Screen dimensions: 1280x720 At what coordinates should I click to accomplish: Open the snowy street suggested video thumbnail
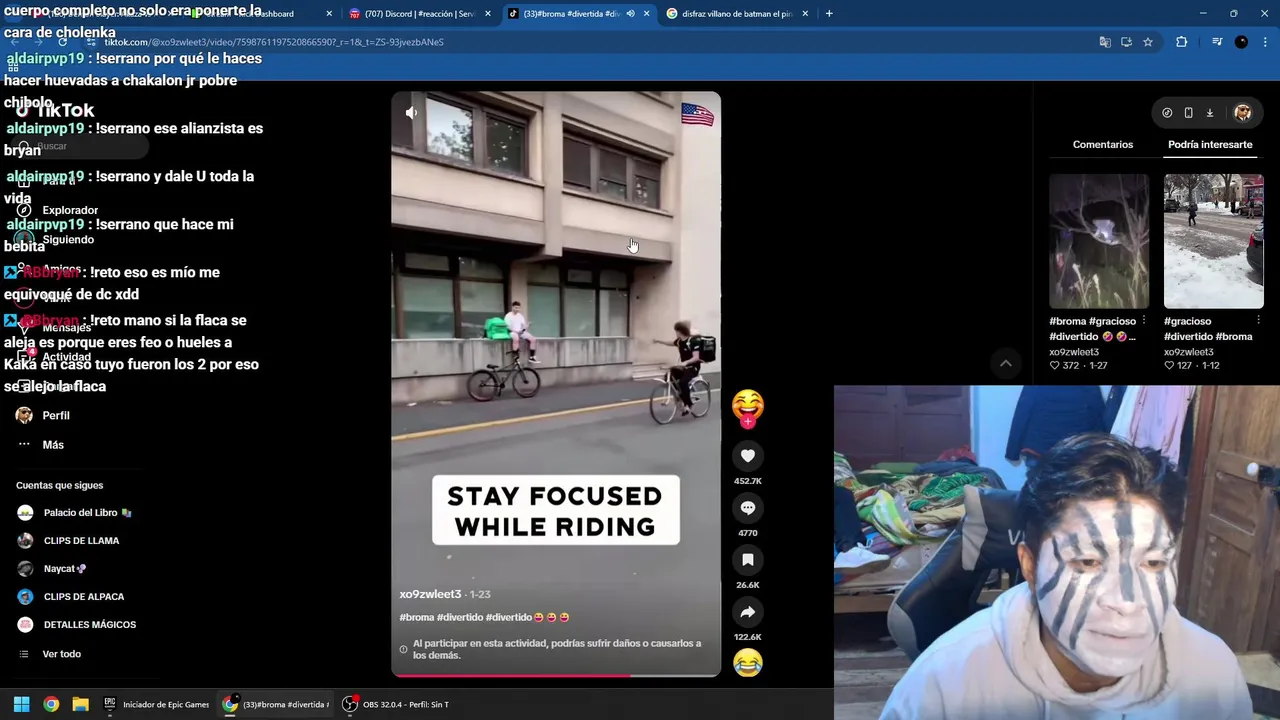1214,241
